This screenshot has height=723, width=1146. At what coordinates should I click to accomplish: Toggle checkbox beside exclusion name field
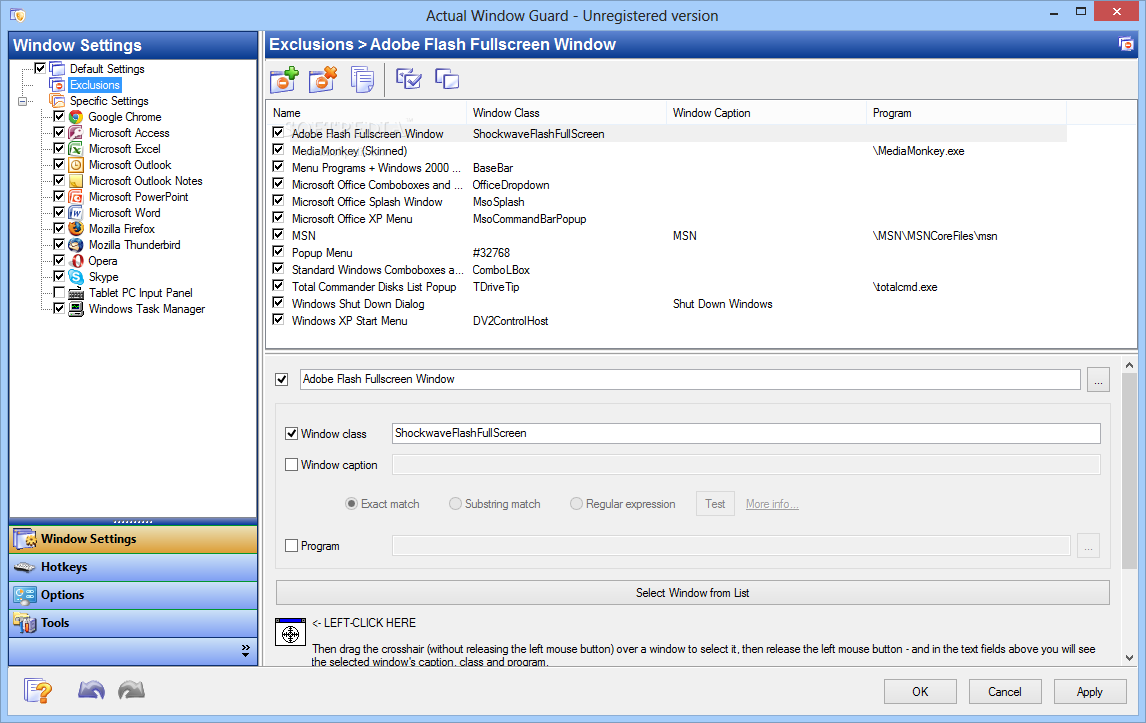[281, 379]
